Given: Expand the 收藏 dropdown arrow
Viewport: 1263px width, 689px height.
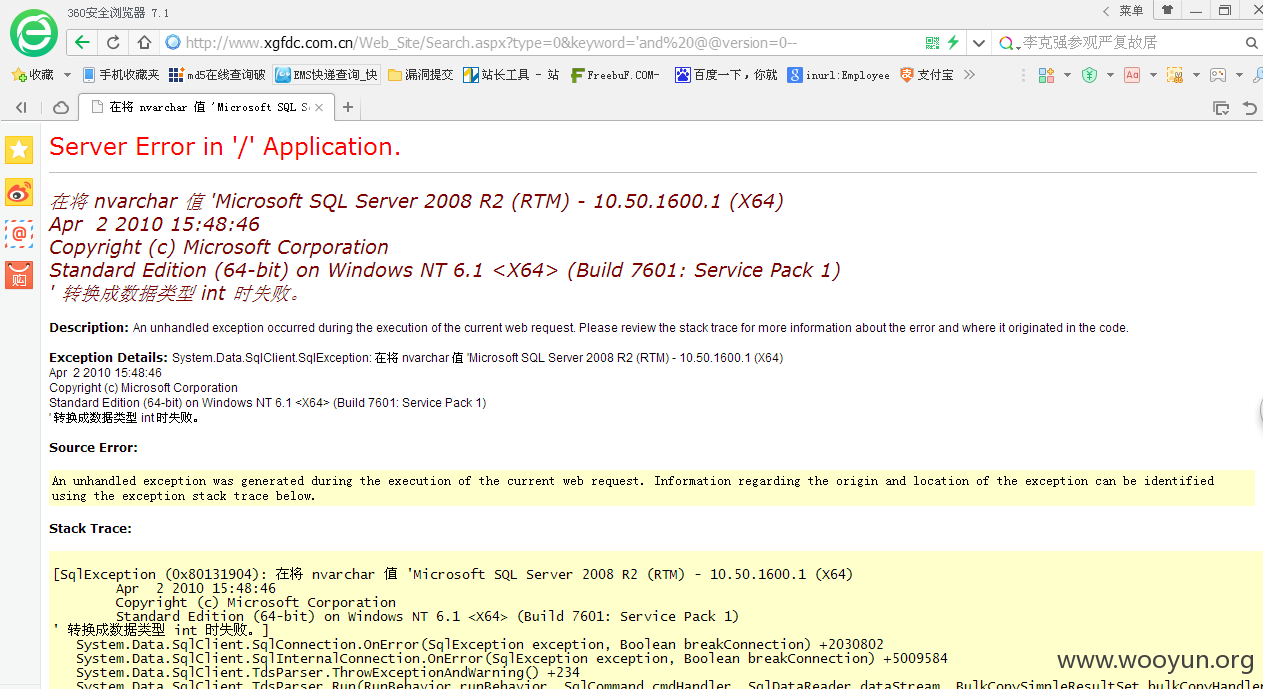Looking at the screenshot, I should click(67, 75).
